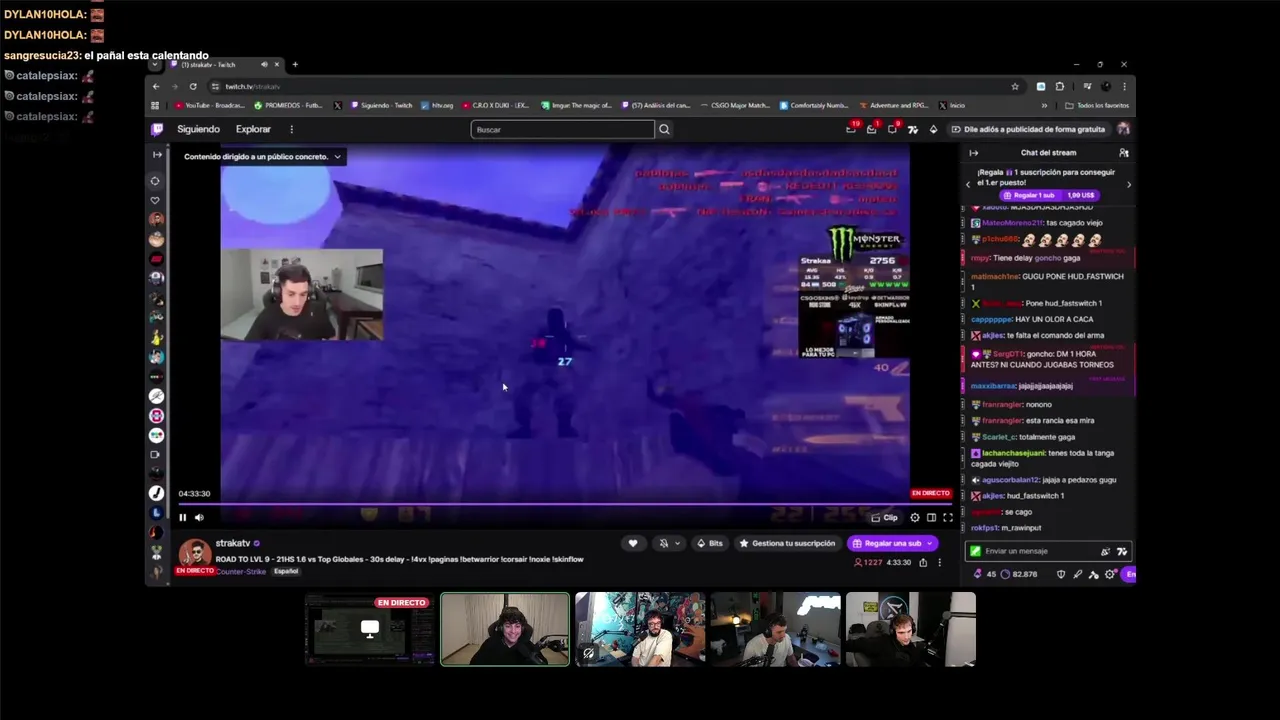1280x720 pixels.
Task: Open a new browser tab
Action: 295,64
